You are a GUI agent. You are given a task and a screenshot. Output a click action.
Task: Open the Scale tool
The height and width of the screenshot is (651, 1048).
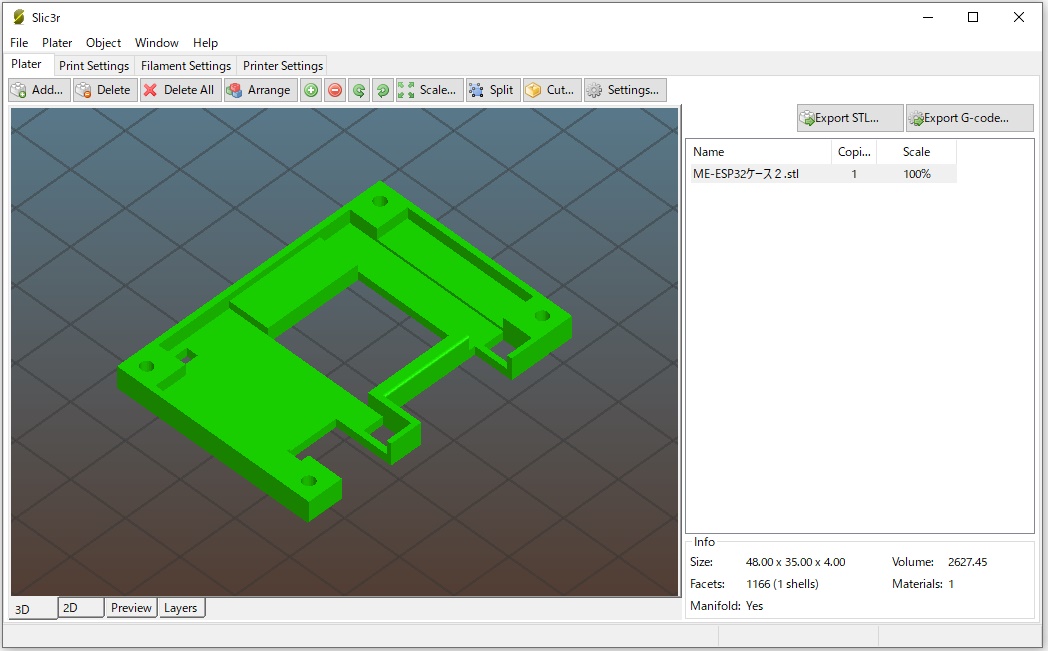pyautogui.click(x=428, y=90)
